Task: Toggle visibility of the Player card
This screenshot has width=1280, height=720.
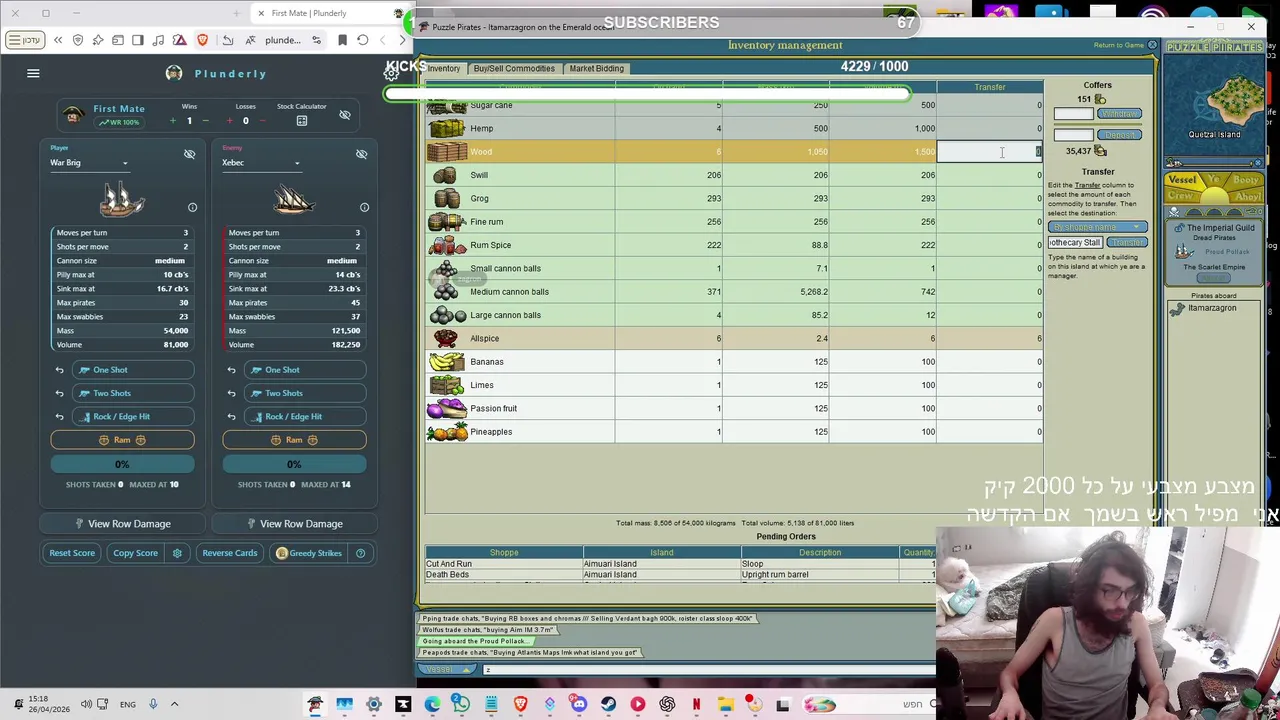Action: (x=189, y=154)
